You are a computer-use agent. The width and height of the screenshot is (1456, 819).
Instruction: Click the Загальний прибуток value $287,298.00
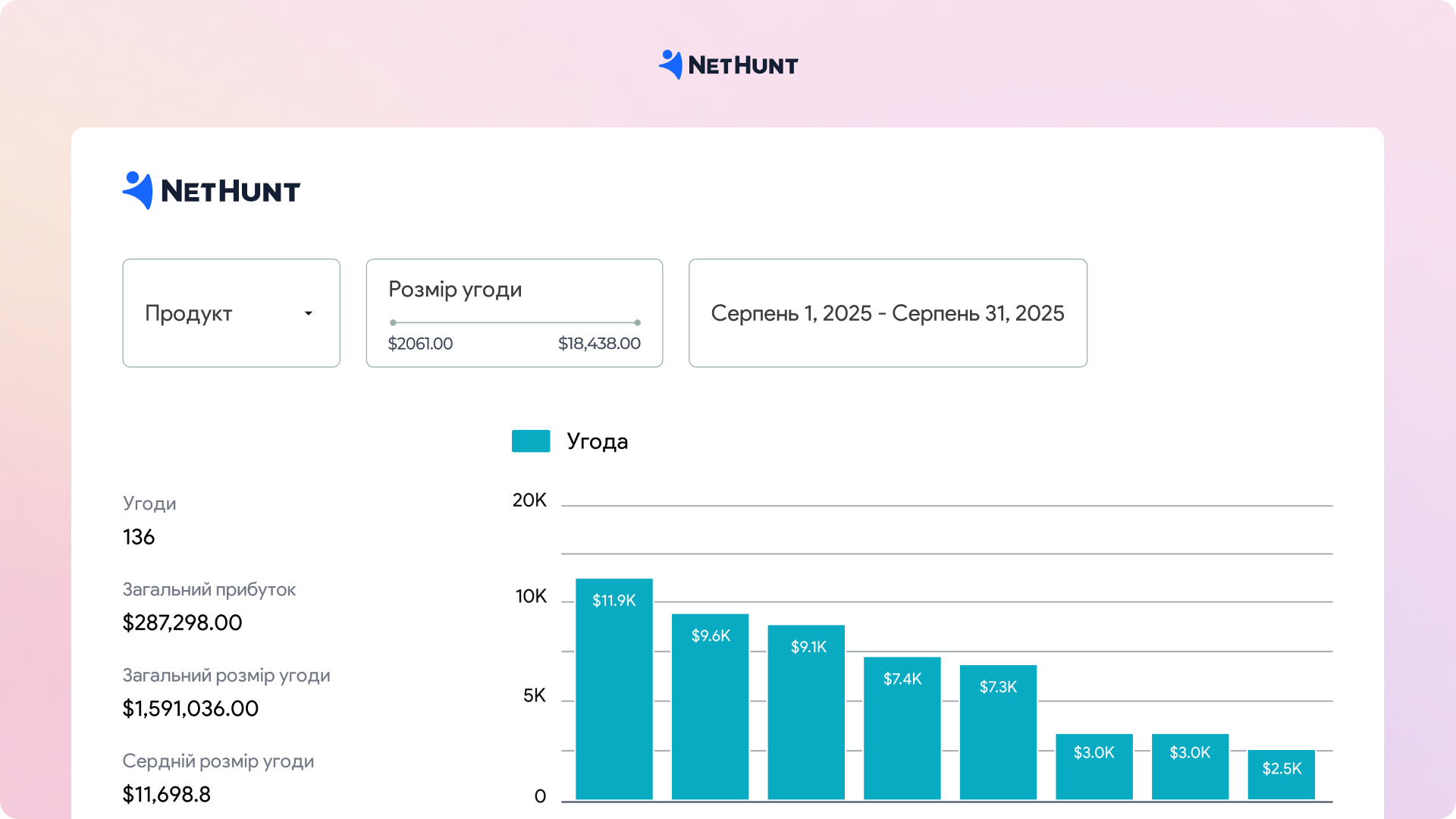182,623
